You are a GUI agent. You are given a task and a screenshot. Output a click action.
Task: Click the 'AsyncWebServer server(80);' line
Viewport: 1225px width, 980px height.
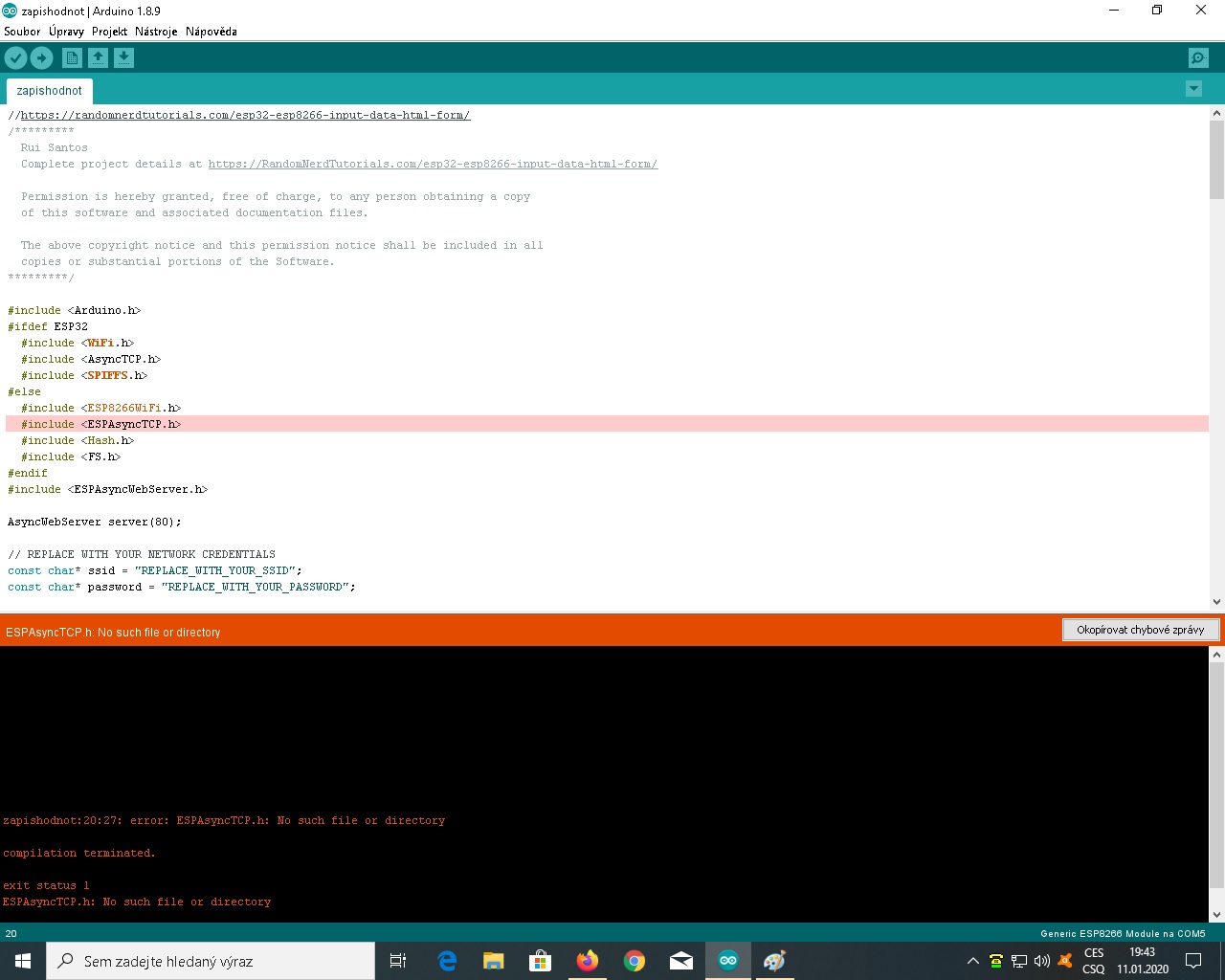95,522
